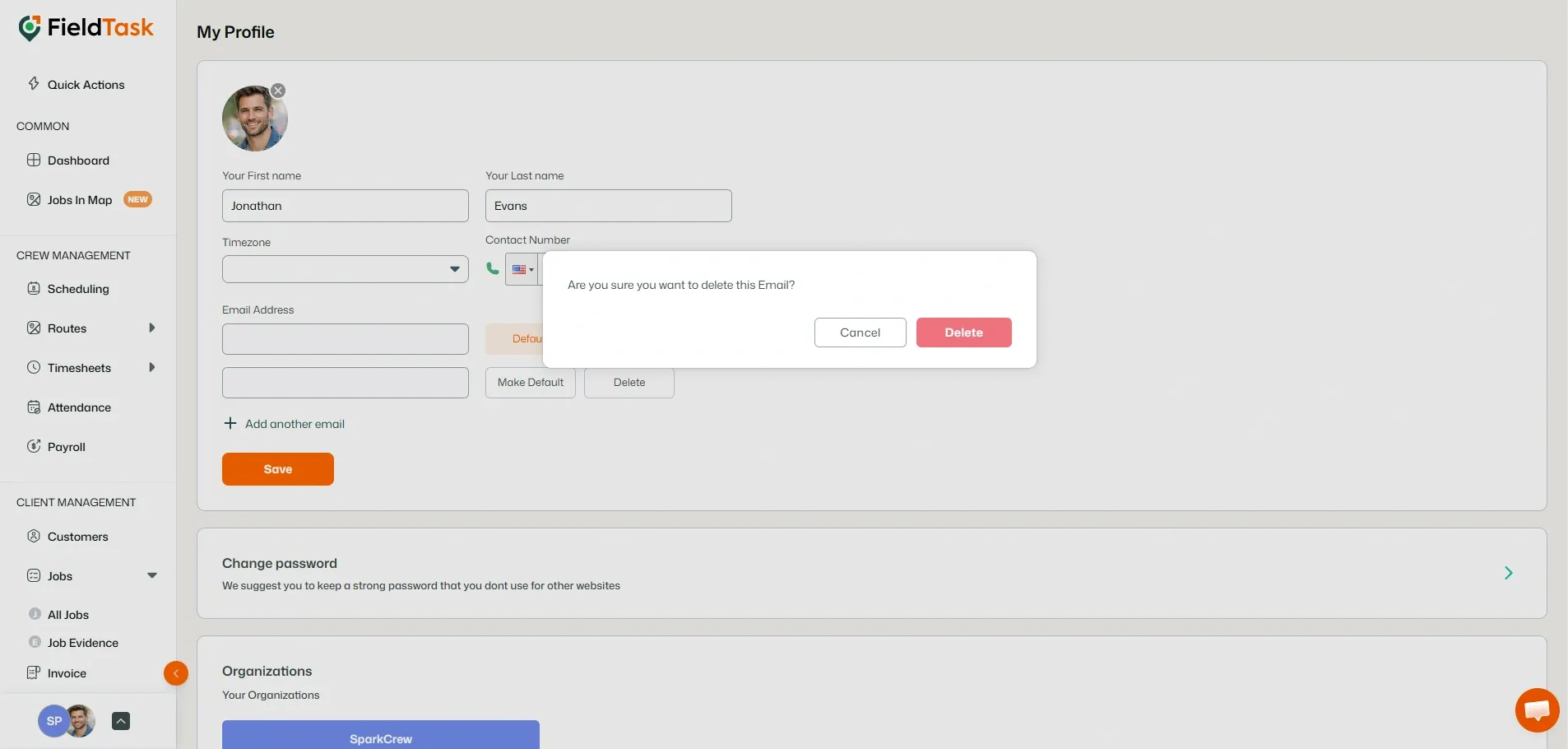Click the second email address field
Viewport: 1568px width, 749px height.
click(346, 383)
